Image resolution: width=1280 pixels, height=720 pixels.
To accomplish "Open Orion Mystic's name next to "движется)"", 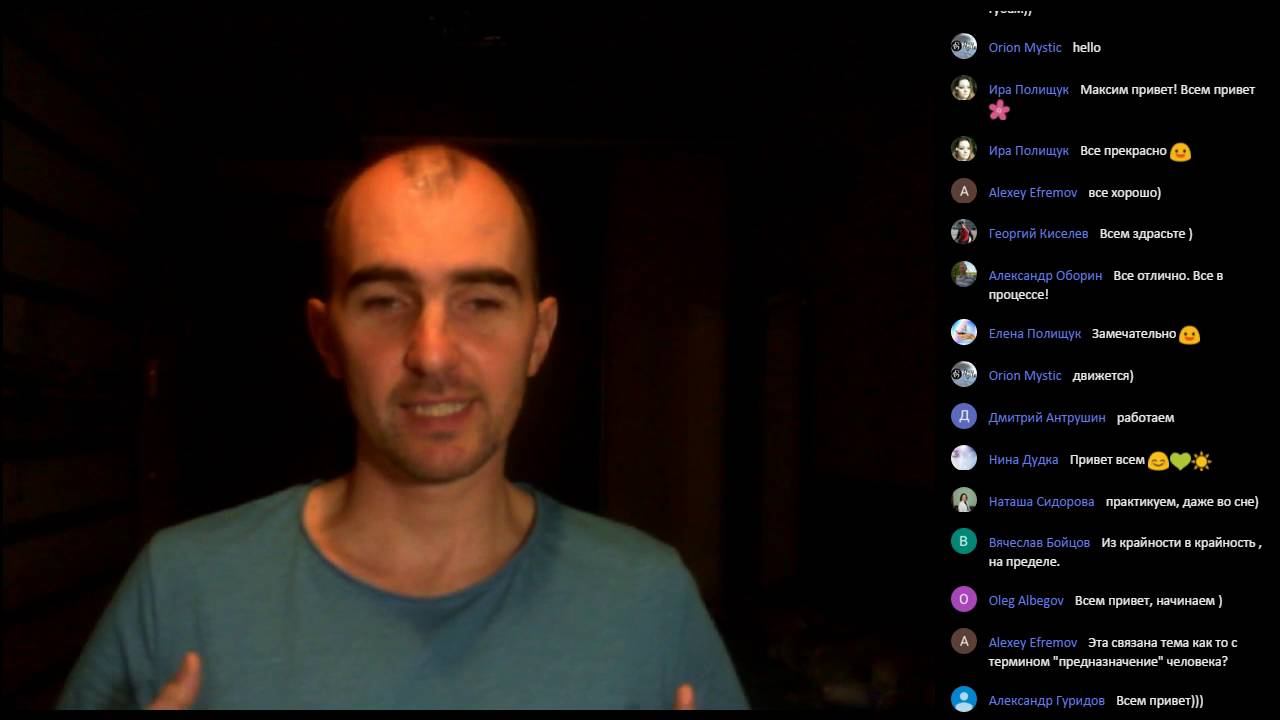I will click(1025, 375).
